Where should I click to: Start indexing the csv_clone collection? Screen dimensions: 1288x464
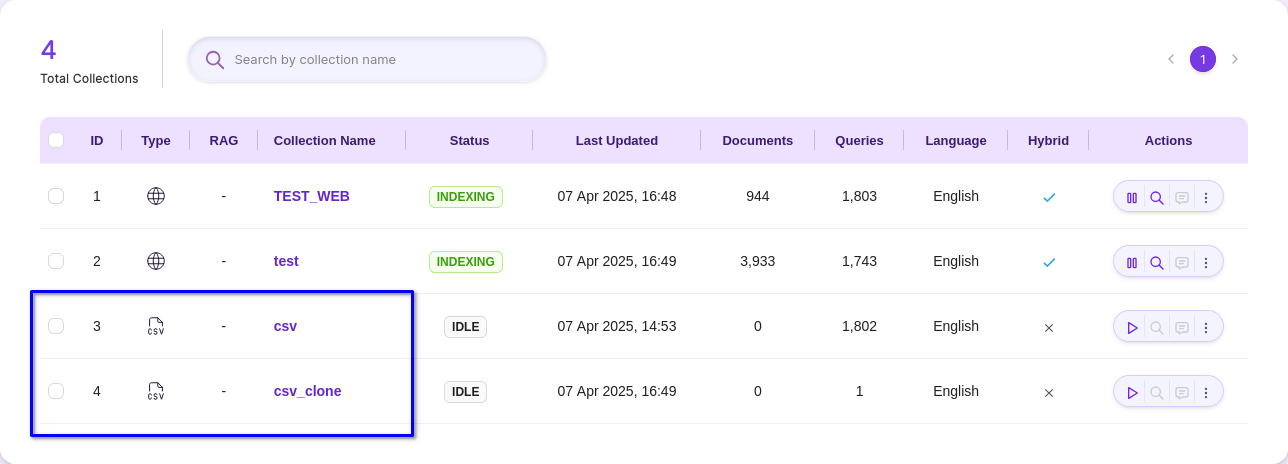pos(1132,393)
